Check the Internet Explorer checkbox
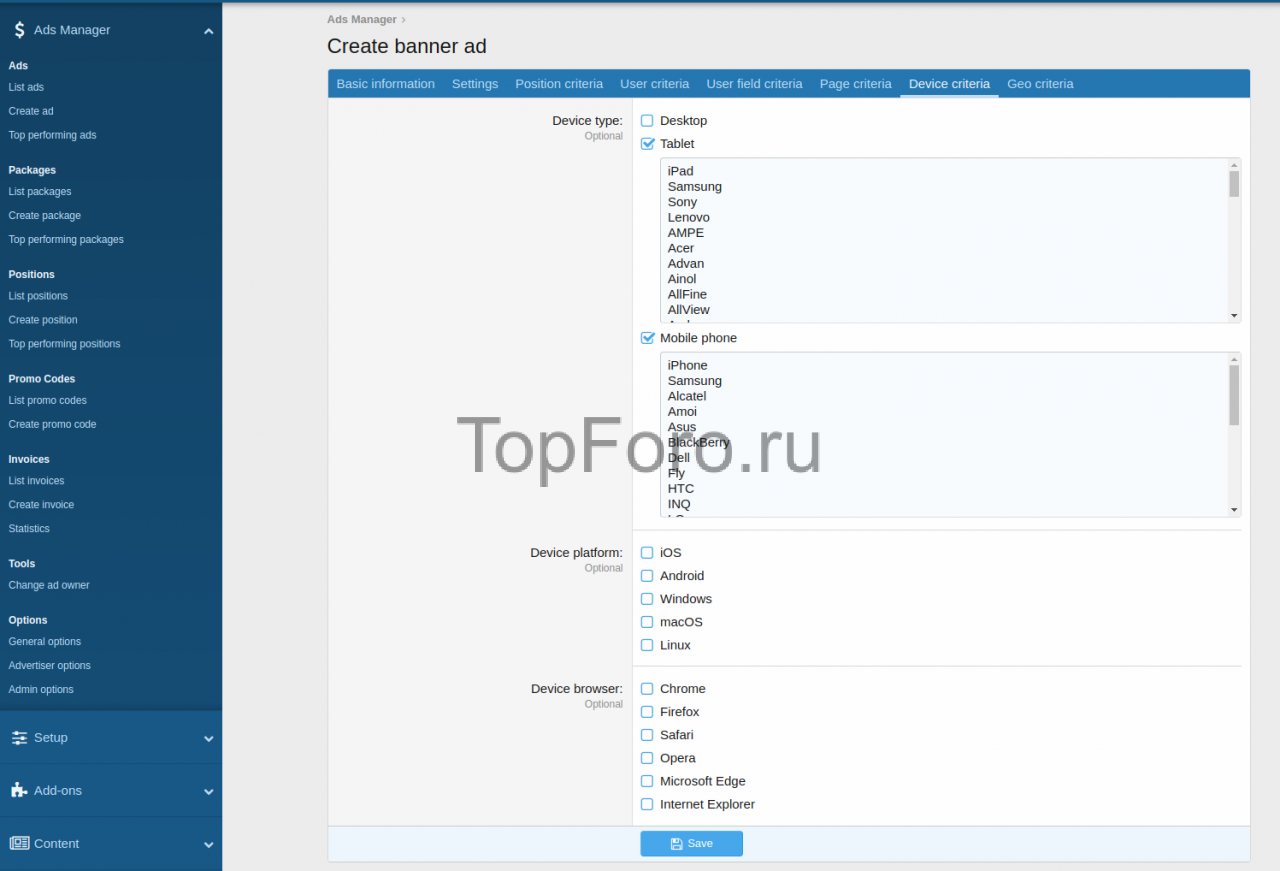The height and width of the screenshot is (871, 1280). pos(647,804)
